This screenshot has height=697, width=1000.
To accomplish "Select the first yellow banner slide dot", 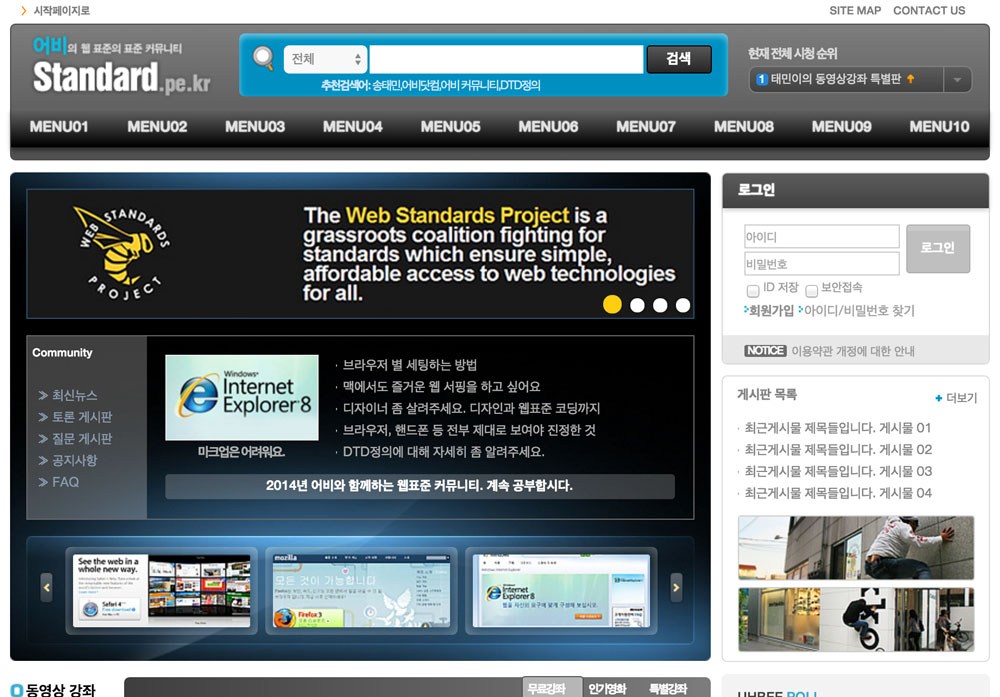I will 612,305.
